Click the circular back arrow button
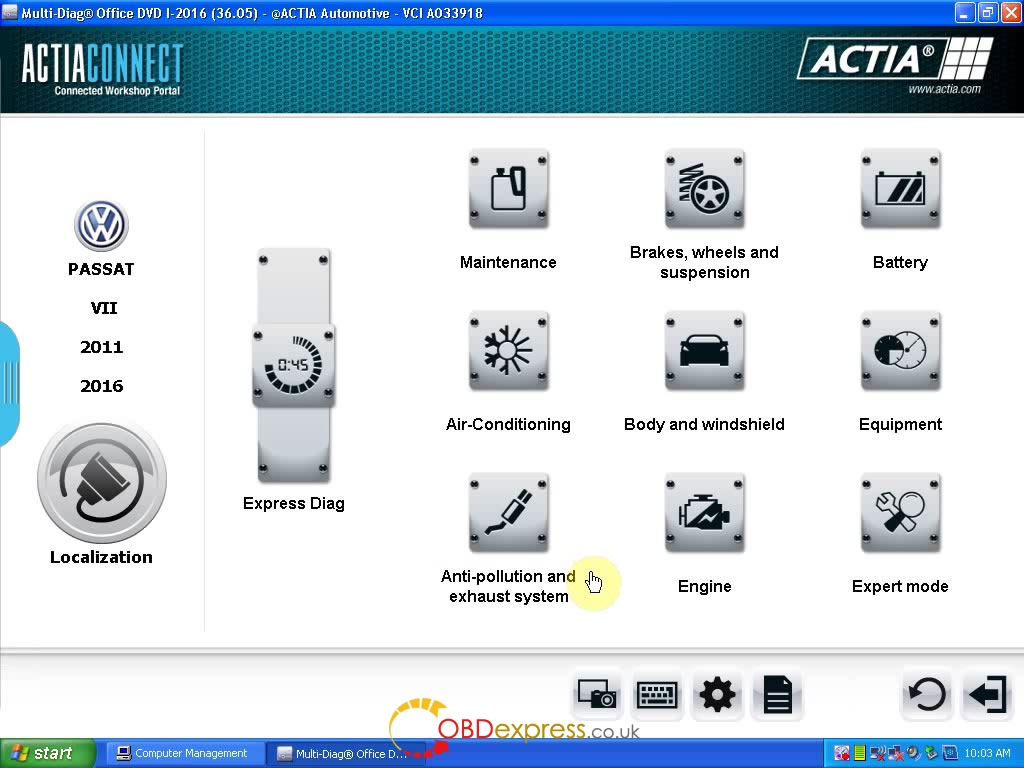This screenshot has width=1024, height=768. click(926, 694)
